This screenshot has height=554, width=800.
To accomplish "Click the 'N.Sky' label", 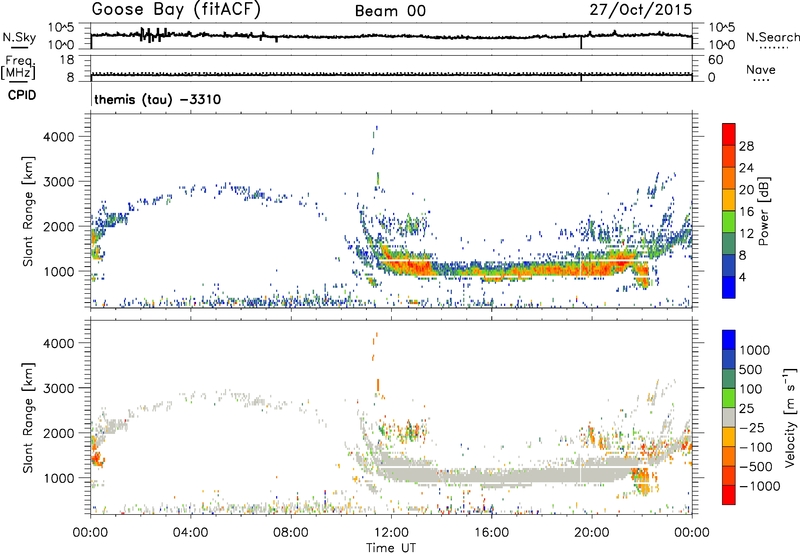I will pos(19,37).
